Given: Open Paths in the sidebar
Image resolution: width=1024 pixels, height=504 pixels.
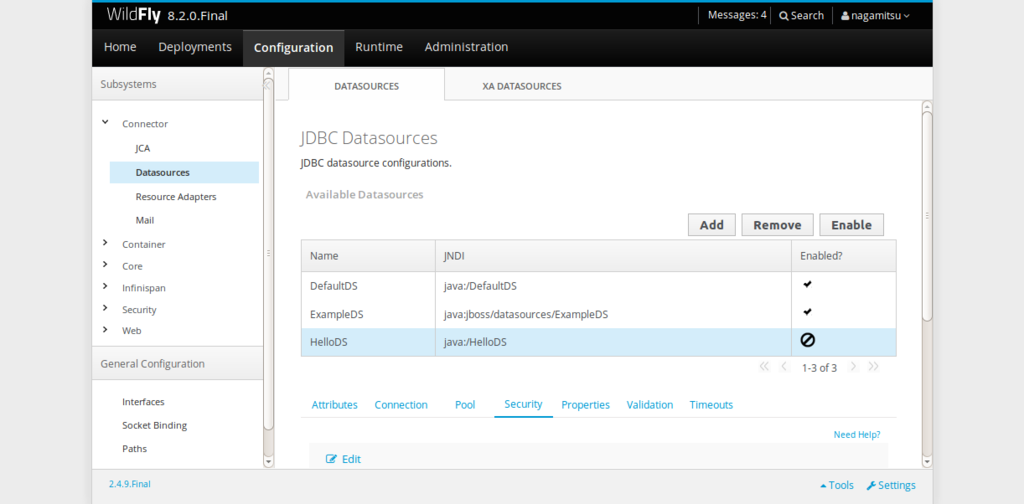Looking at the screenshot, I should [135, 449].
